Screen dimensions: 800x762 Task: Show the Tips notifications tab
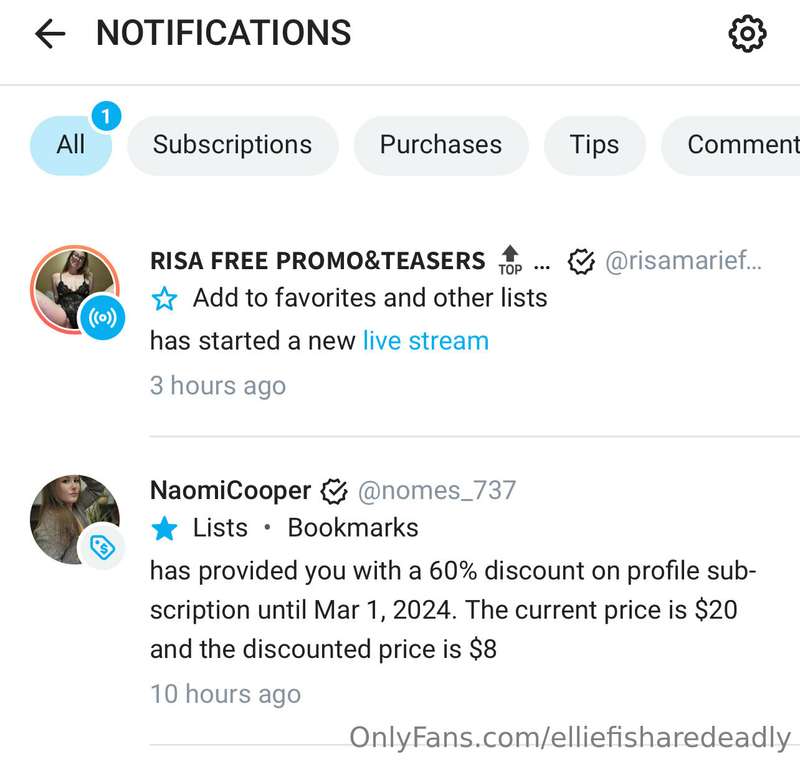coord(594,145)
